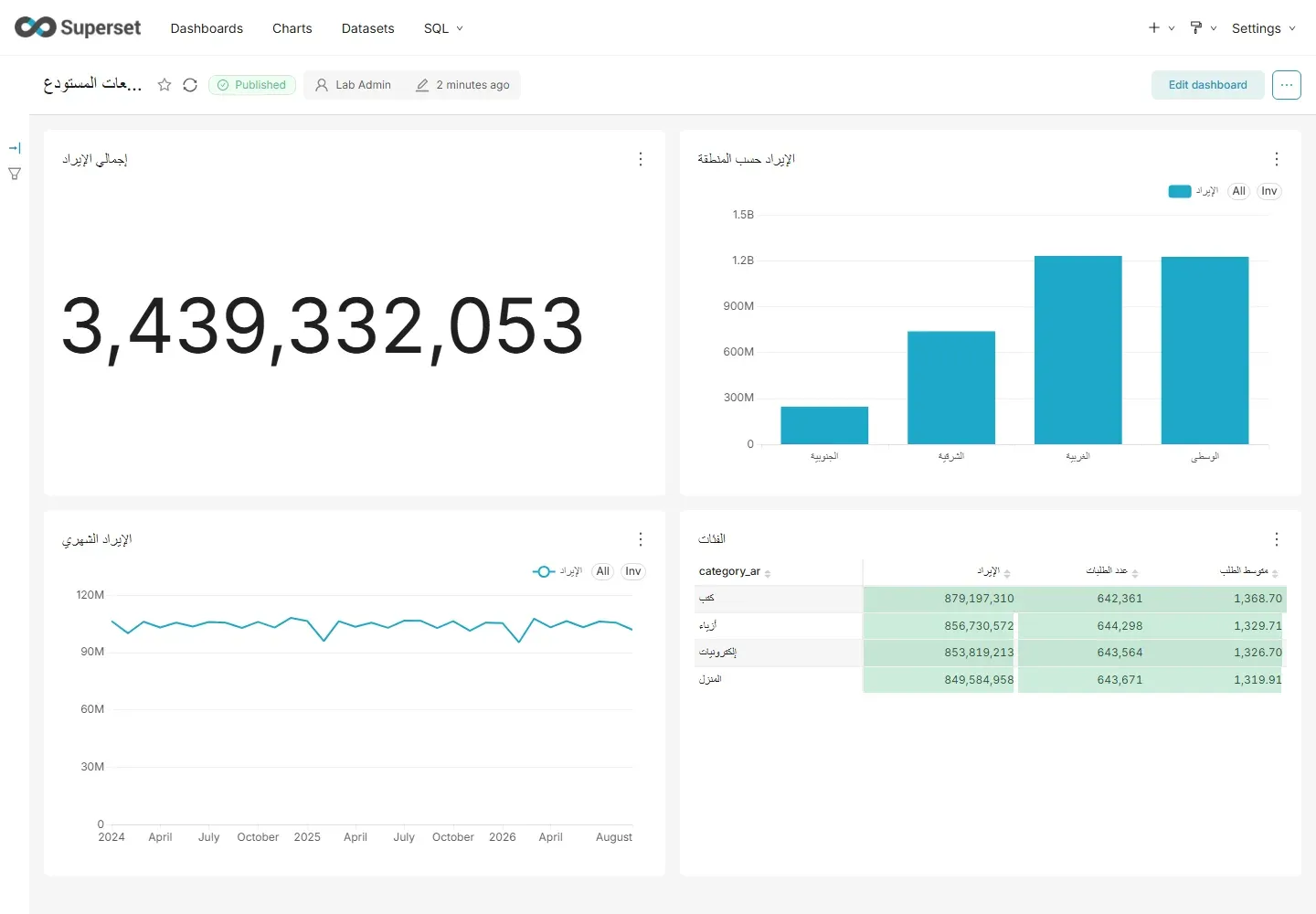This screenshot has height=914, width=1316.
Task: Click the teal legend swatch in bar chart
Action: 1180,191
